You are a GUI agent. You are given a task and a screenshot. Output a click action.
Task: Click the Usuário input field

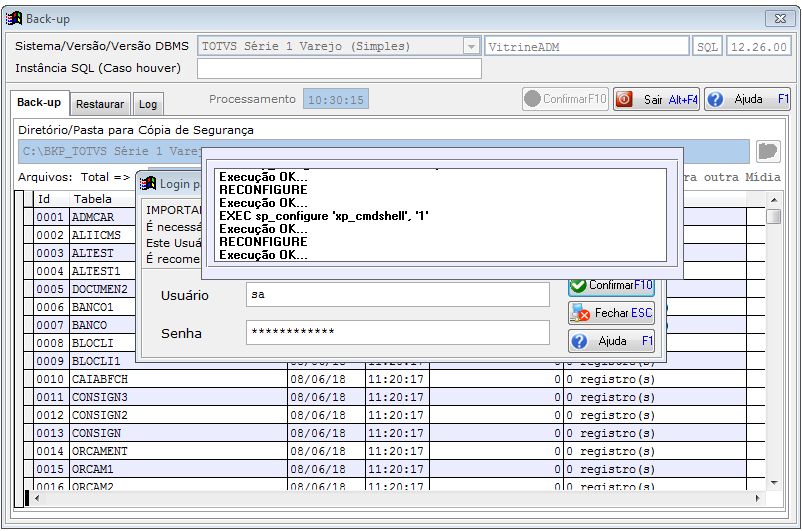click(397, 295)
